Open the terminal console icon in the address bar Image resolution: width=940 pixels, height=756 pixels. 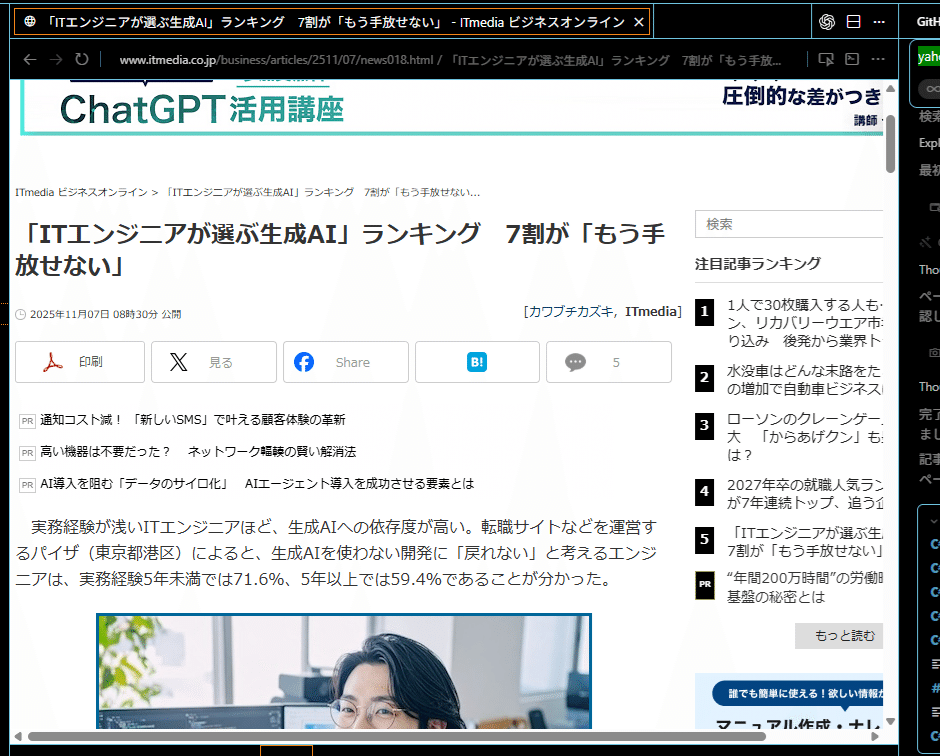(852, 59)
